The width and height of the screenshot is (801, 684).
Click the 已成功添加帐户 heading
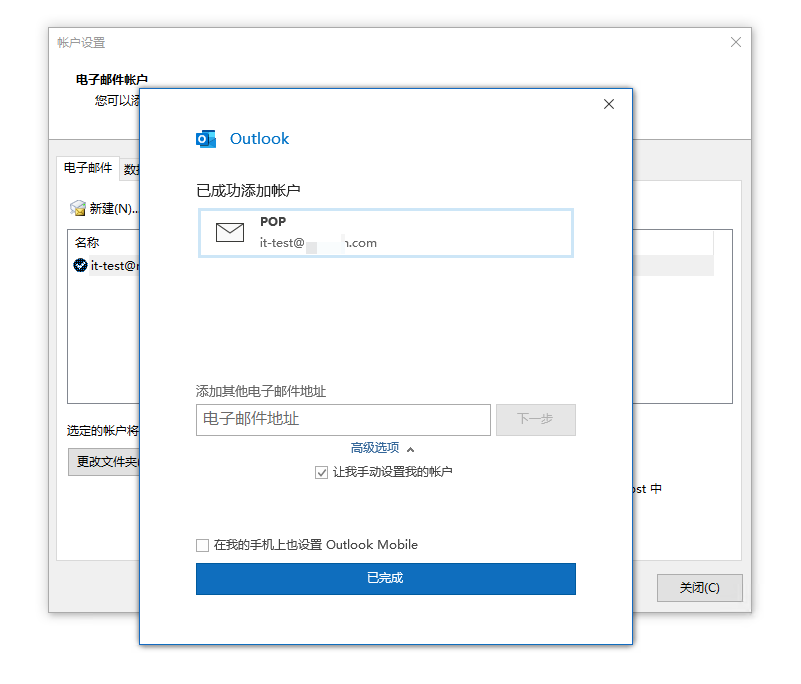248,191
